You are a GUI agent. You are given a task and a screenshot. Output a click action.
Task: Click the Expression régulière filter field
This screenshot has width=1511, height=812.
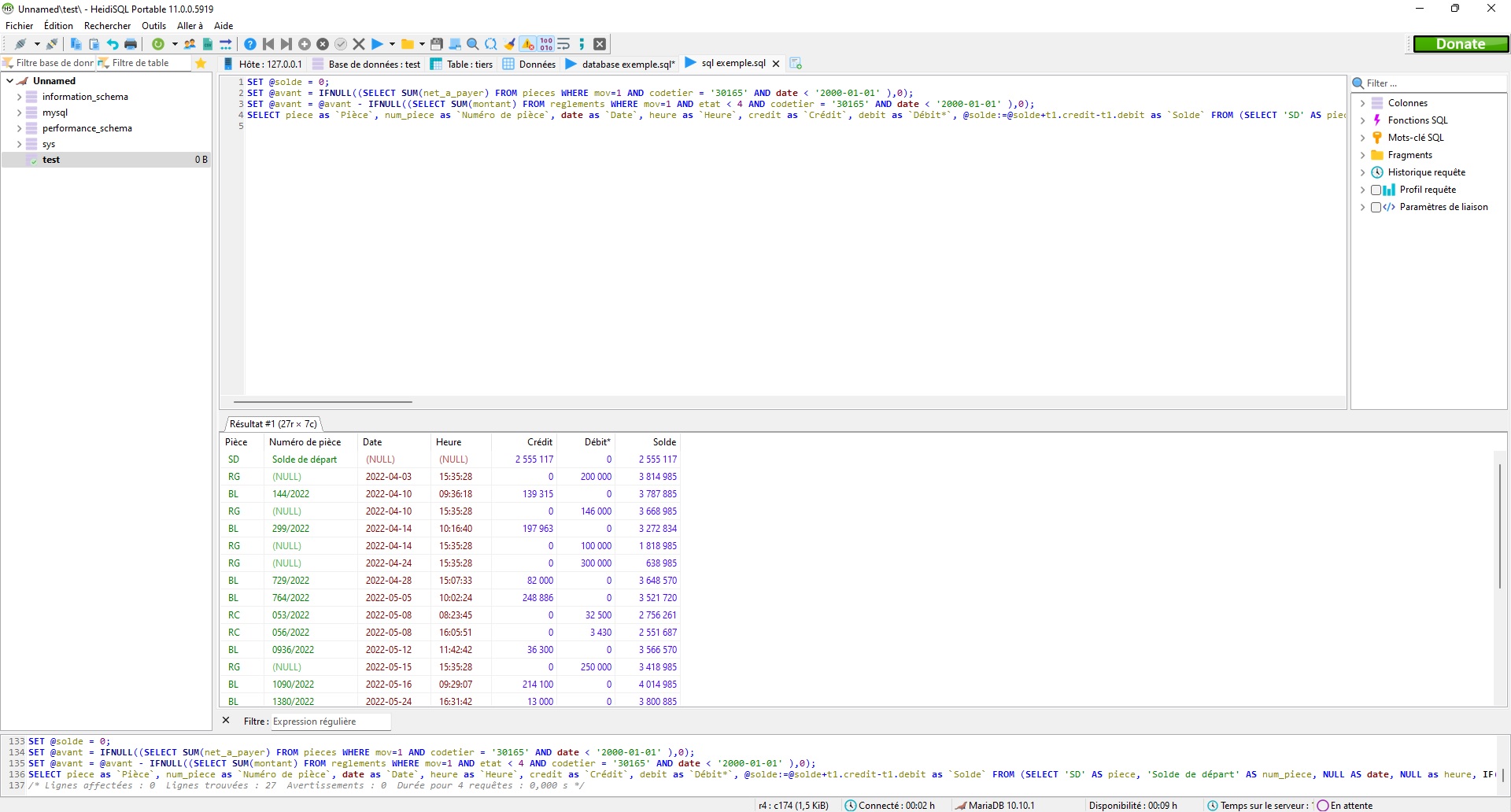[331, 722]
